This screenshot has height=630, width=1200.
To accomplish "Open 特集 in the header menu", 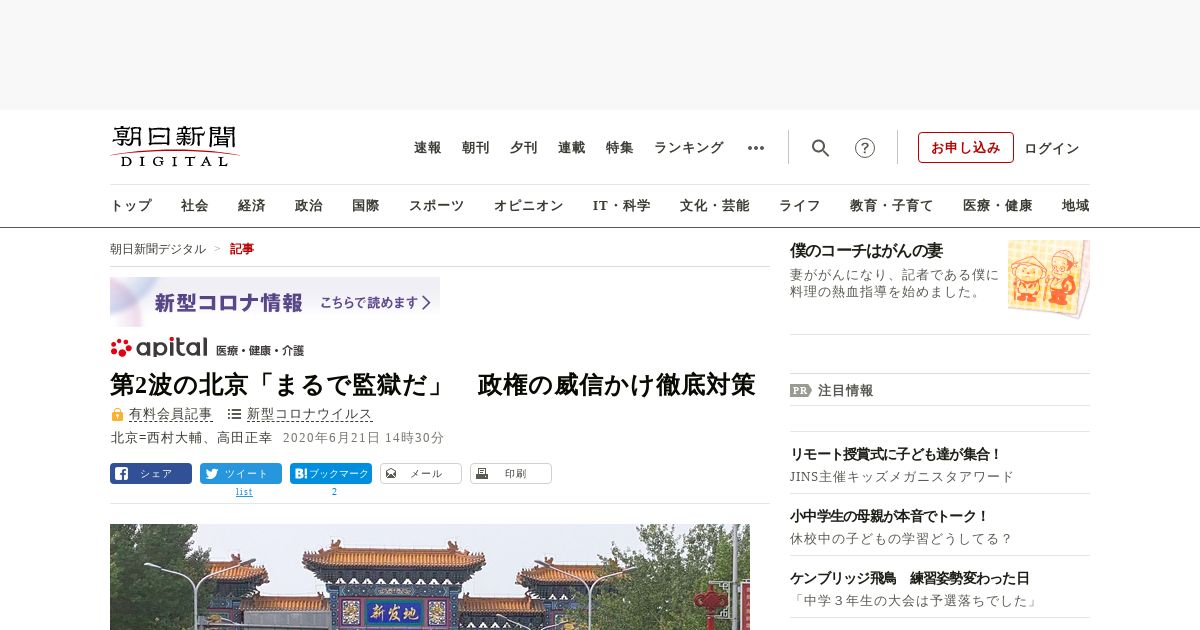I will coord(620,148).
